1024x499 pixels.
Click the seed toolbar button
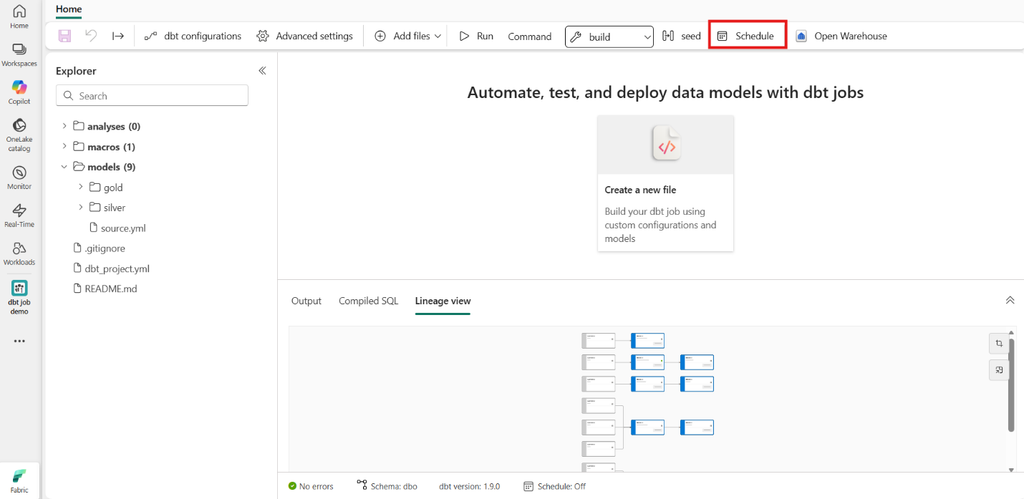[x=682, y=36]
